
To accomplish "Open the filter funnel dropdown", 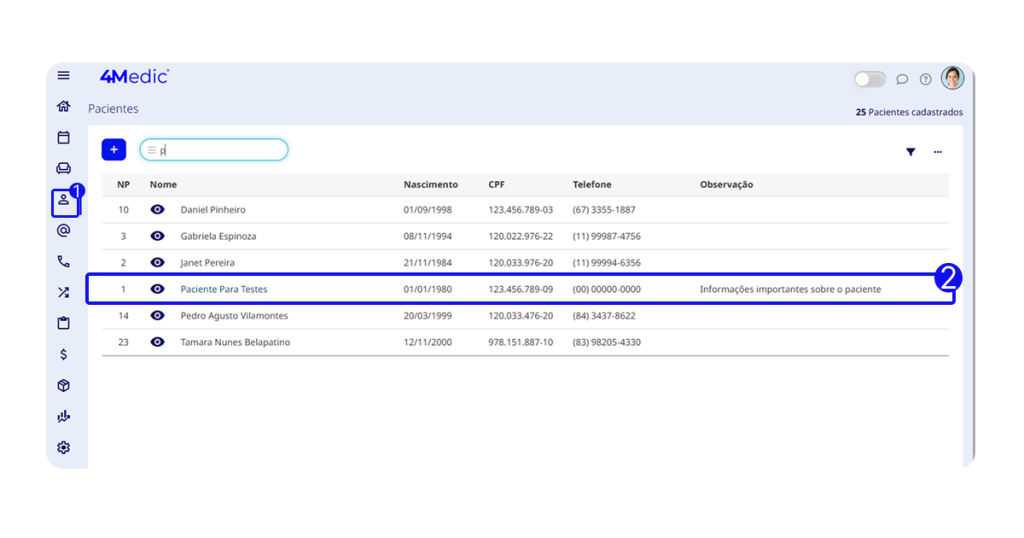I will coord(911,152).
